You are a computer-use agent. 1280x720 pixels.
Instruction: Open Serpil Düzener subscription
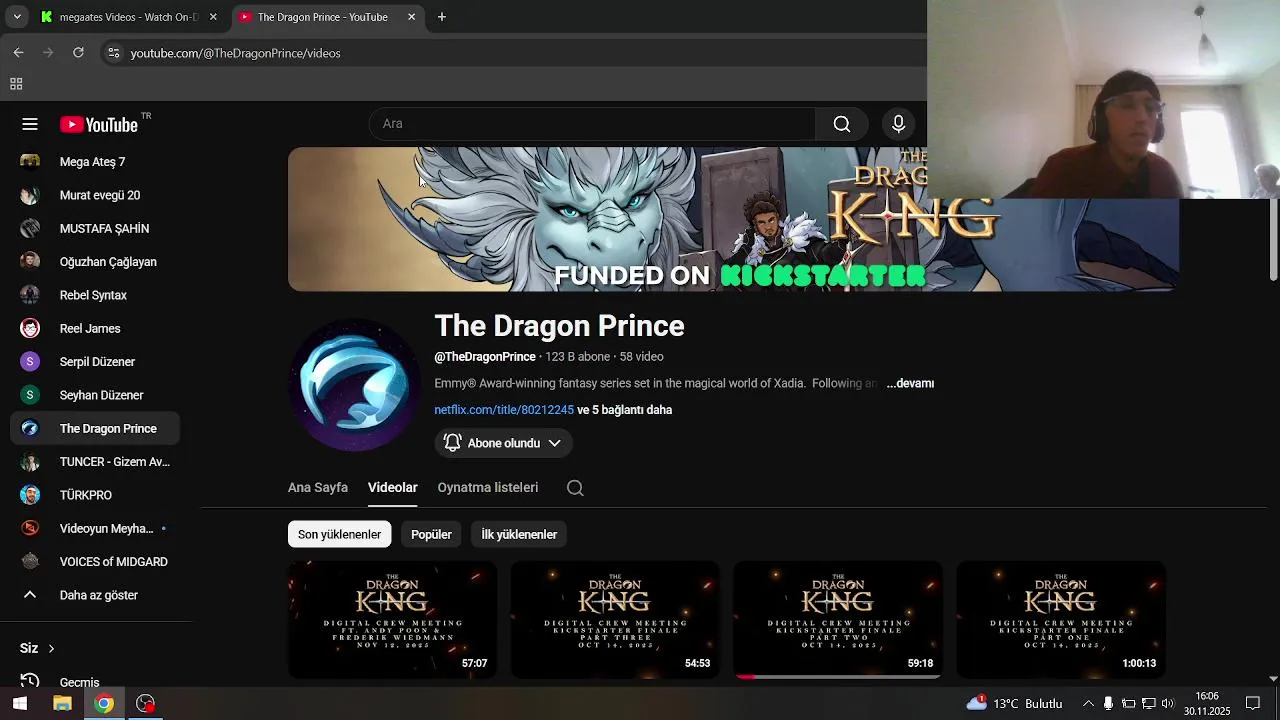pos(95,362)
